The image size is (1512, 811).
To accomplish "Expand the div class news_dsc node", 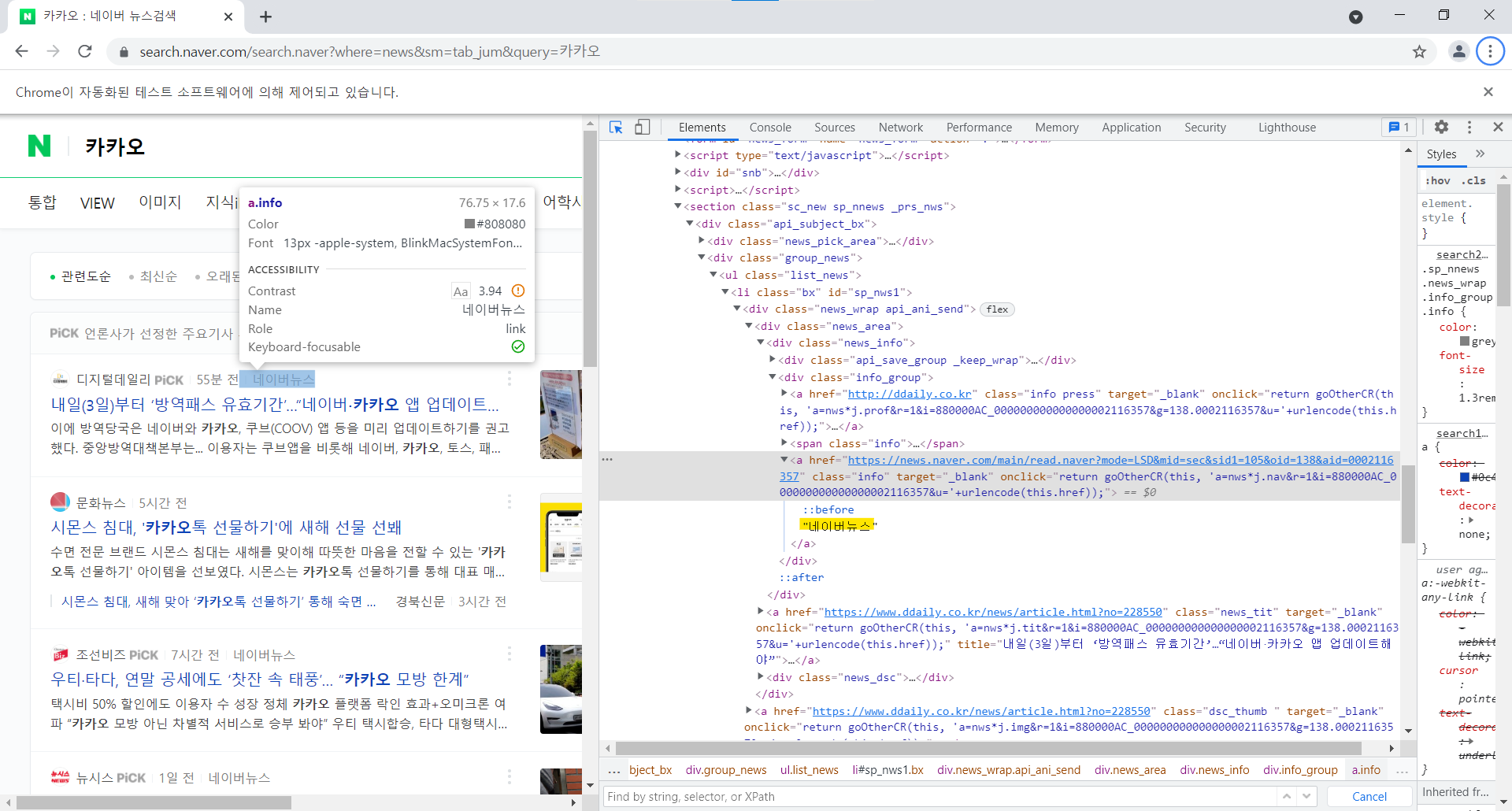I will 761,676.
